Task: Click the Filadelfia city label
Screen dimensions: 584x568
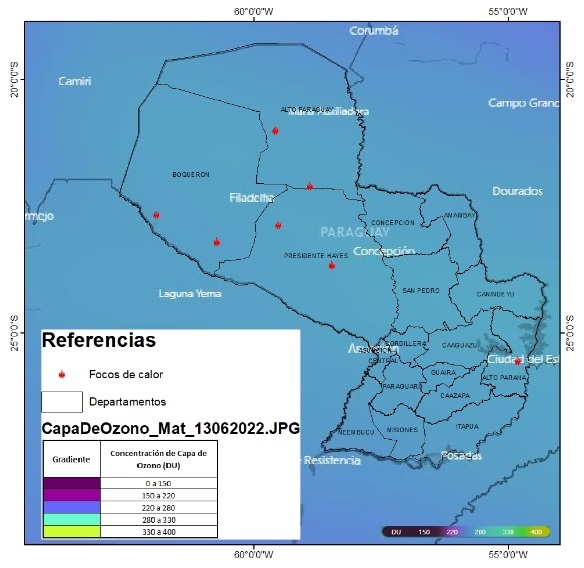Action: coord(252,198)
